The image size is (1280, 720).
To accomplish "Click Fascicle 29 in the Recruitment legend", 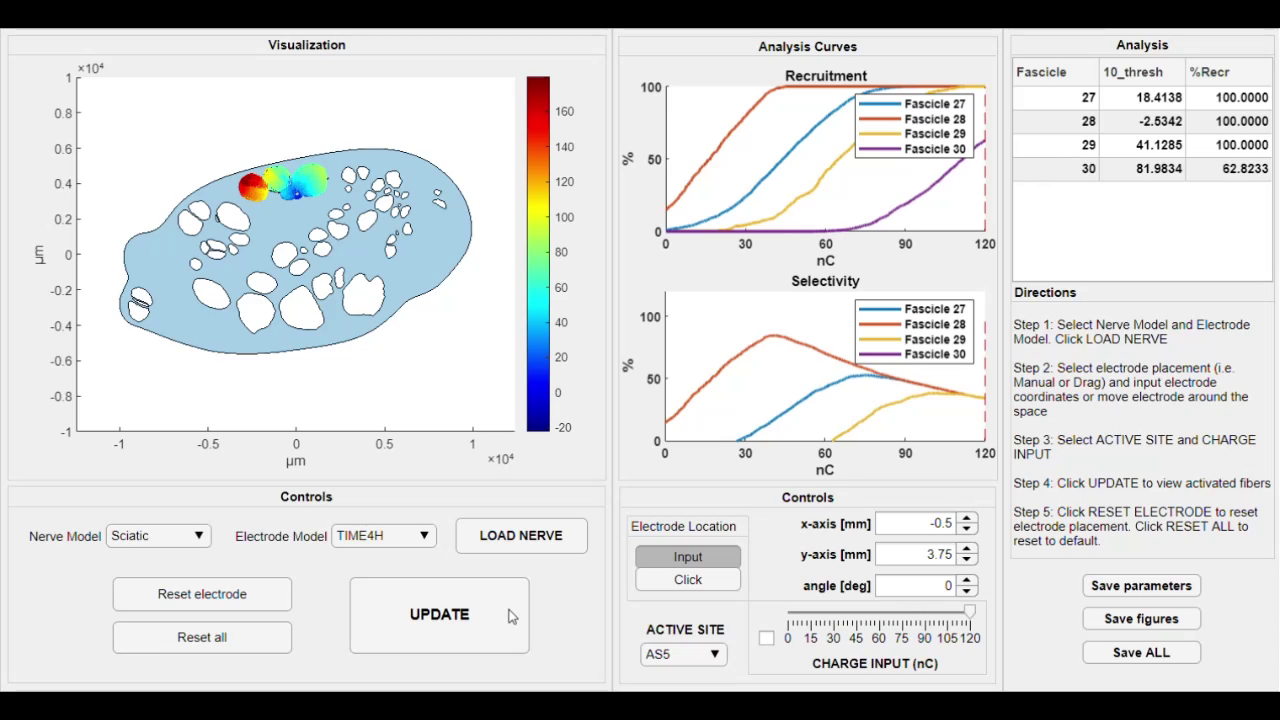I will [x=935, y=134].
